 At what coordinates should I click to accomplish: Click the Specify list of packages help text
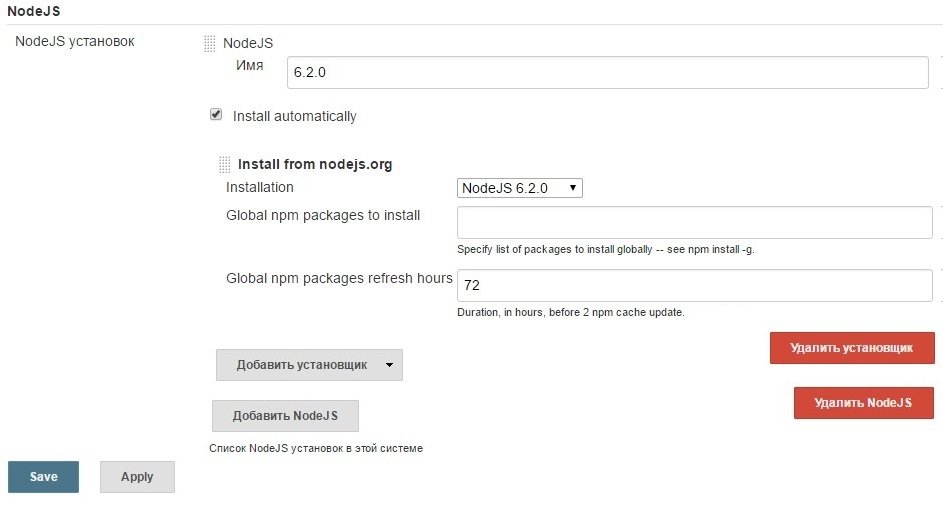click(x=606, y=249)
